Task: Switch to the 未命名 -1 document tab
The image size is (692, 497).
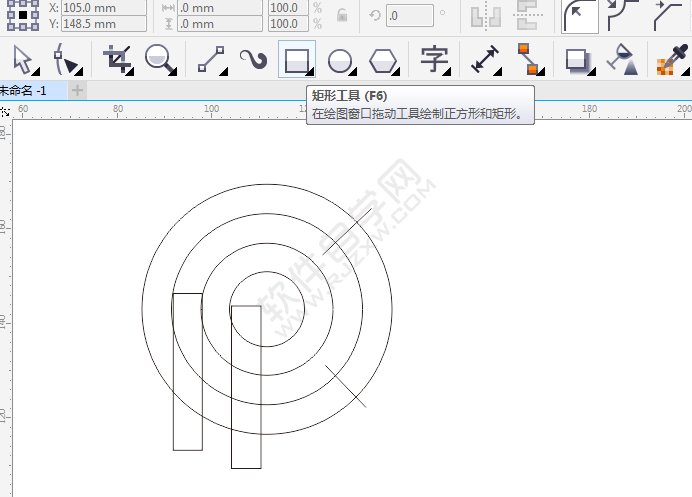Action: (30, 90)
